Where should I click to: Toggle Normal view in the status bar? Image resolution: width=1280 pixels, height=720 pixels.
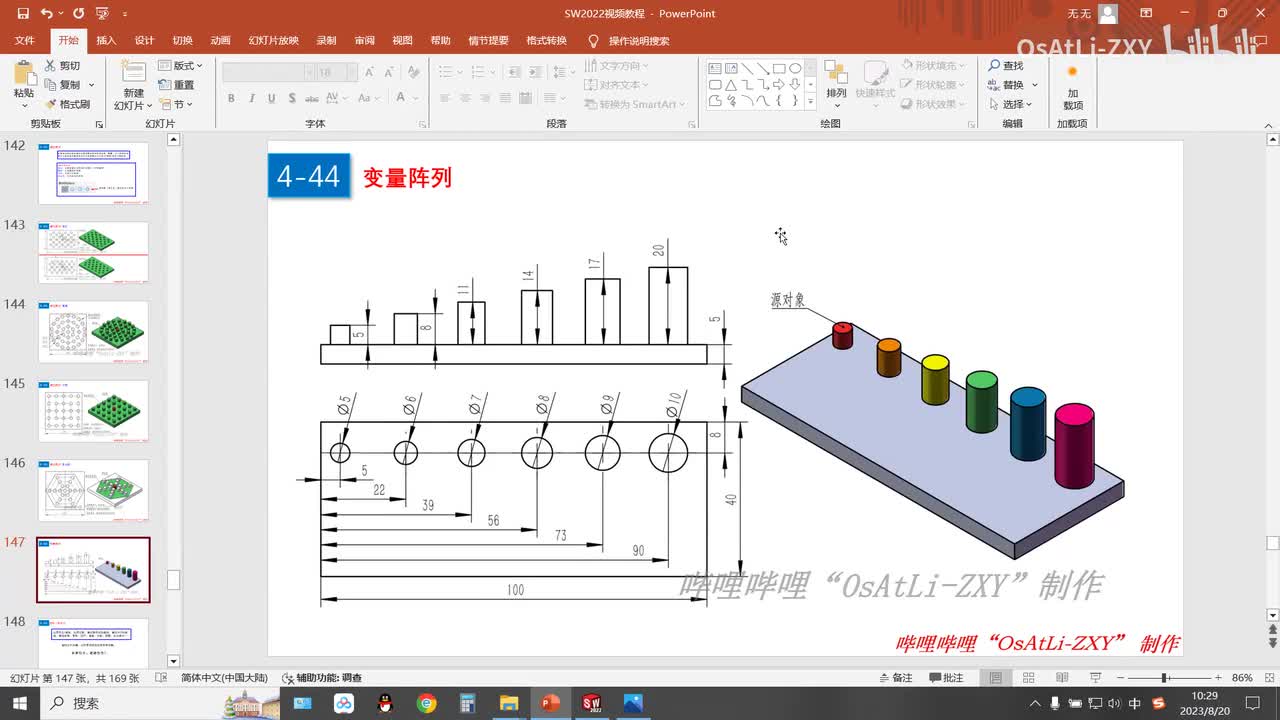tap(996, 677)
